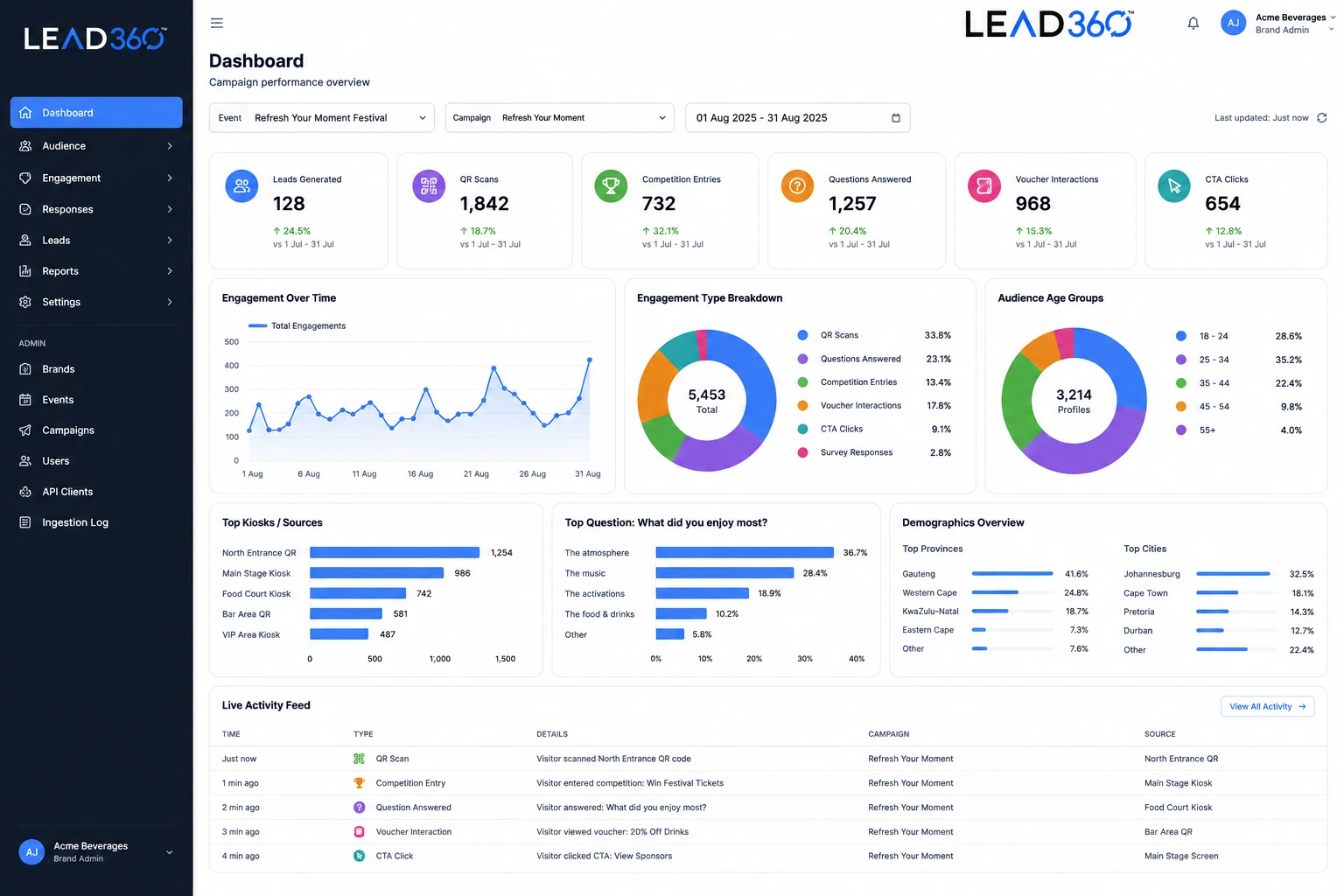Expand the Audience sidebar section

[x=96, y=146]
